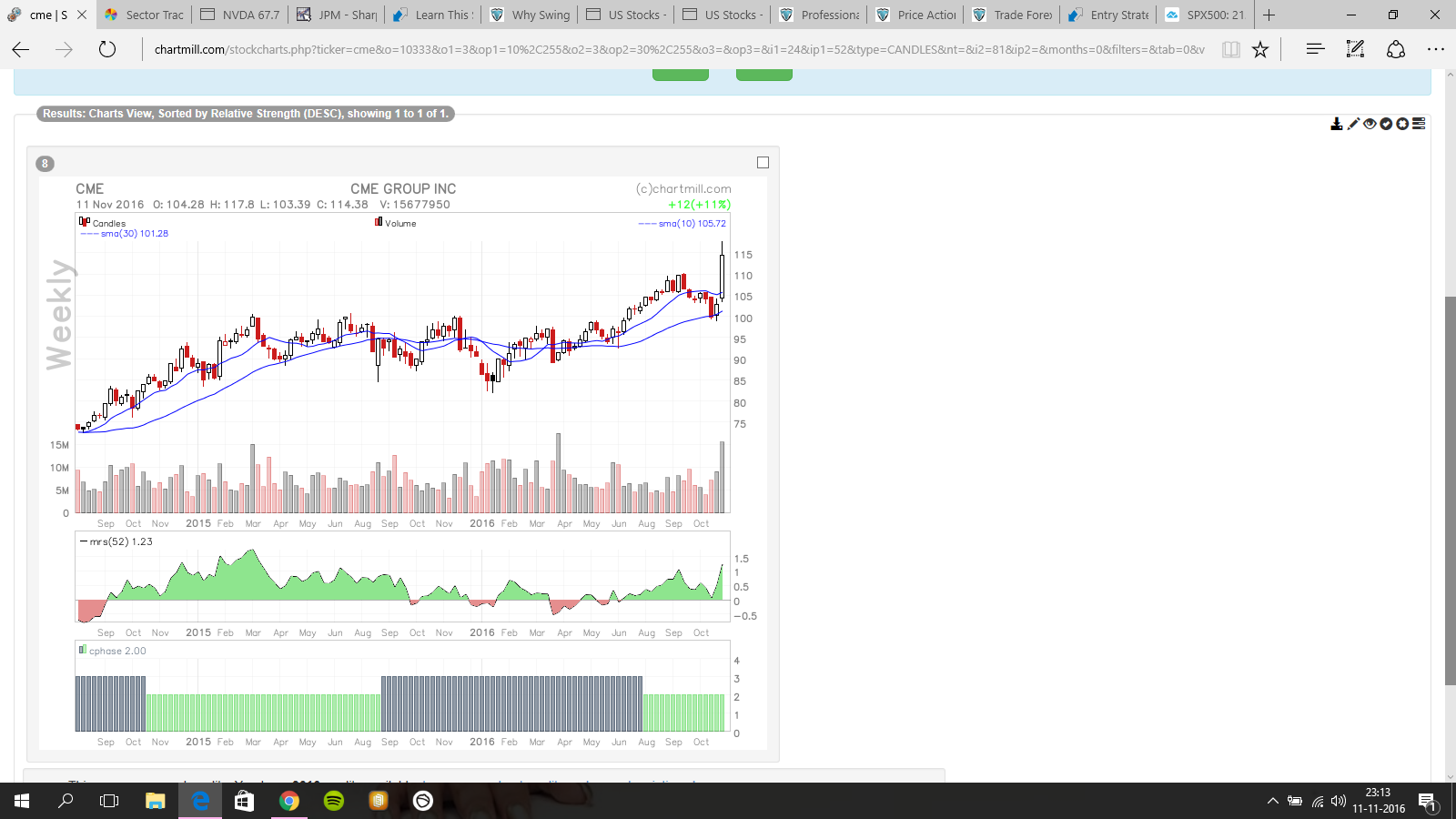Adjust system volume via speaker icon
This screenshot has width=1456, height=819.
tap(1338, 802)
